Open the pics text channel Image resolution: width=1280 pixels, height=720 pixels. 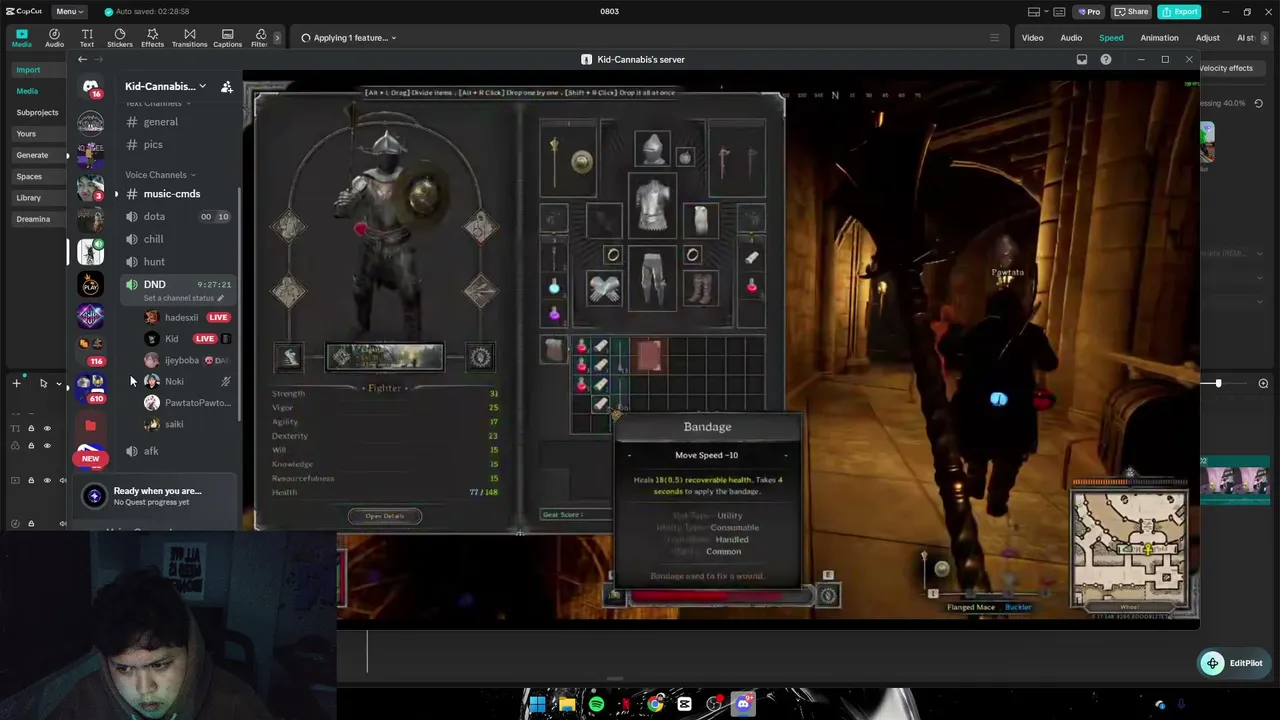[x=152, y=145]
